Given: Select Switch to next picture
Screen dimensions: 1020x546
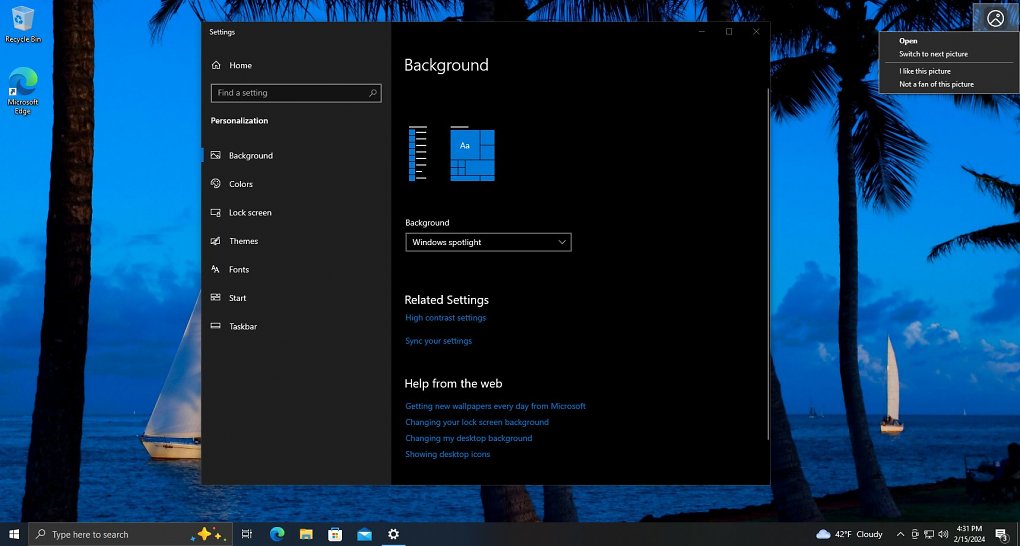Looking at the screenshot, I should pos(933,54).
